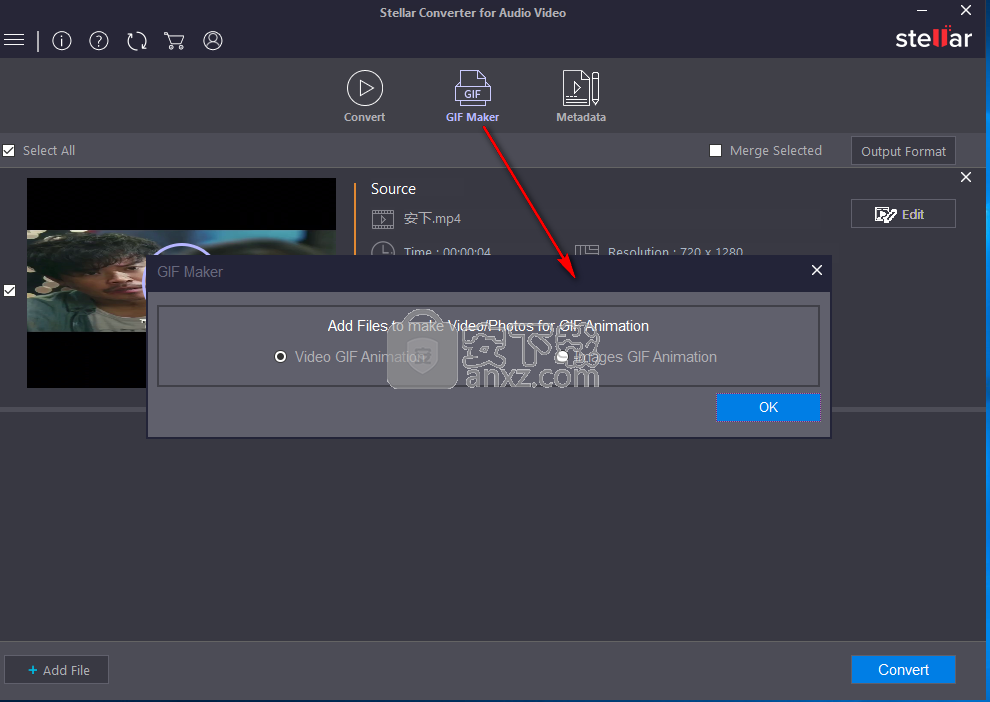Open the help question mark icon

pos(98,41)
